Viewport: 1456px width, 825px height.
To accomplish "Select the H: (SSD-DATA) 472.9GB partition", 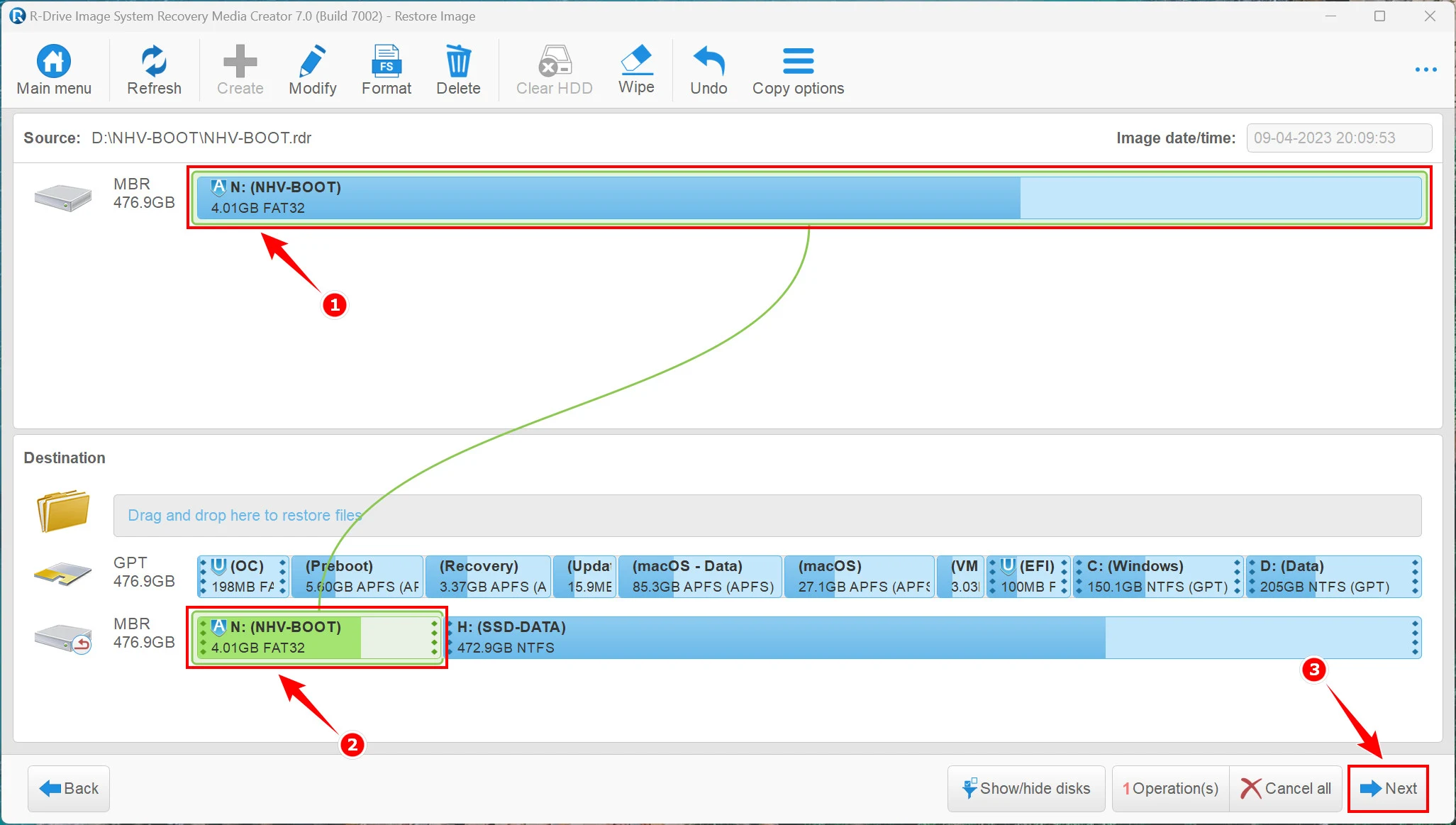I will click(x=933, y=637).
